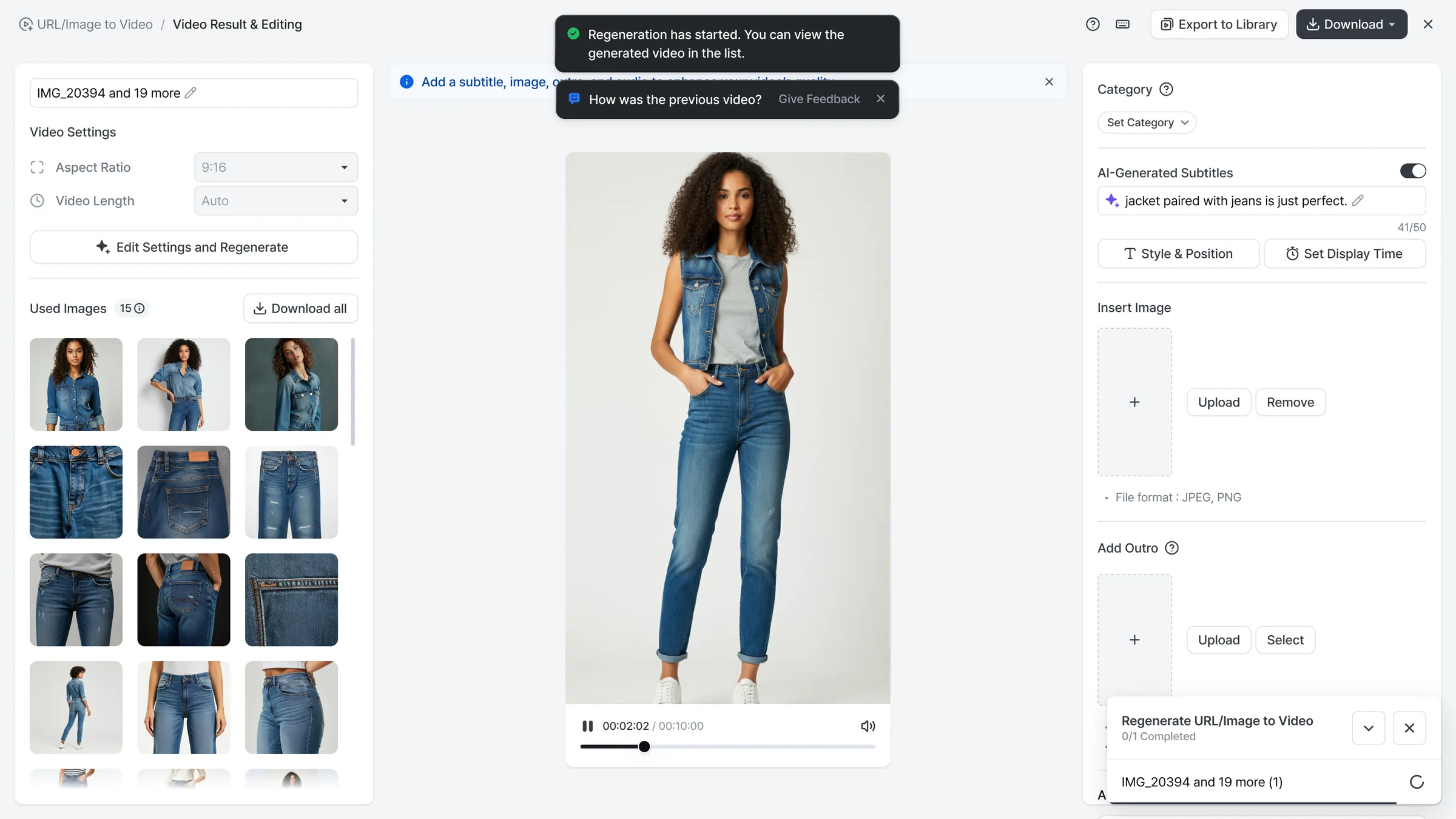
Task: Open keyboard shortcuts icon in header
Action: pos(1122,24)
